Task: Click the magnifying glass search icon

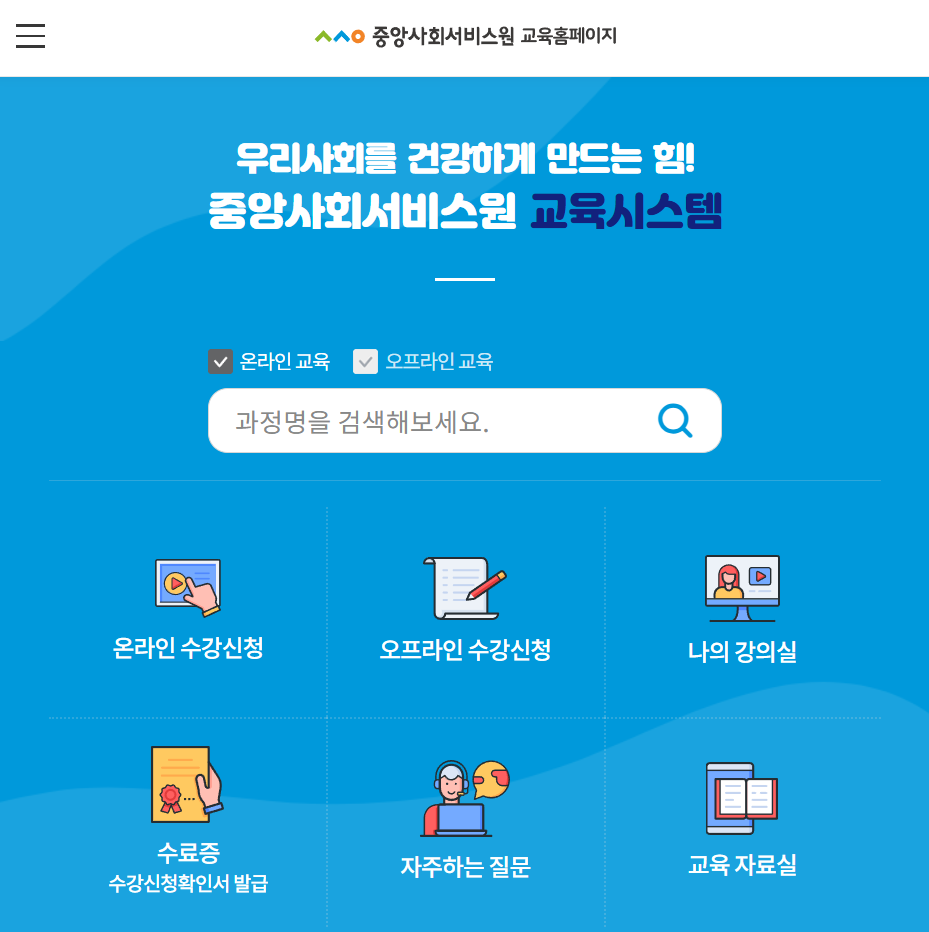Action: (x=674, y=420)
